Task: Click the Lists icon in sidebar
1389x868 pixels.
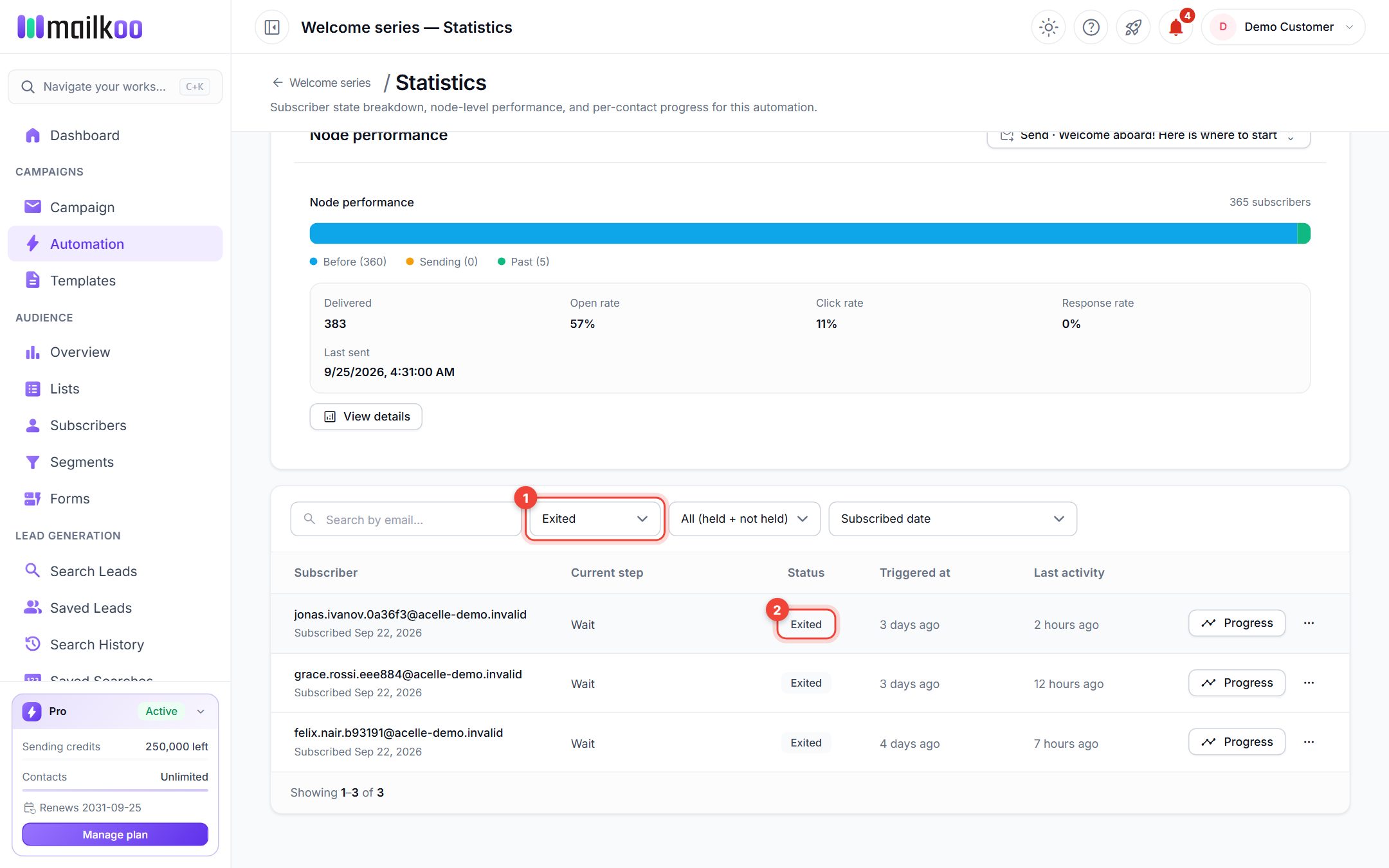Action: coord(33,388)
